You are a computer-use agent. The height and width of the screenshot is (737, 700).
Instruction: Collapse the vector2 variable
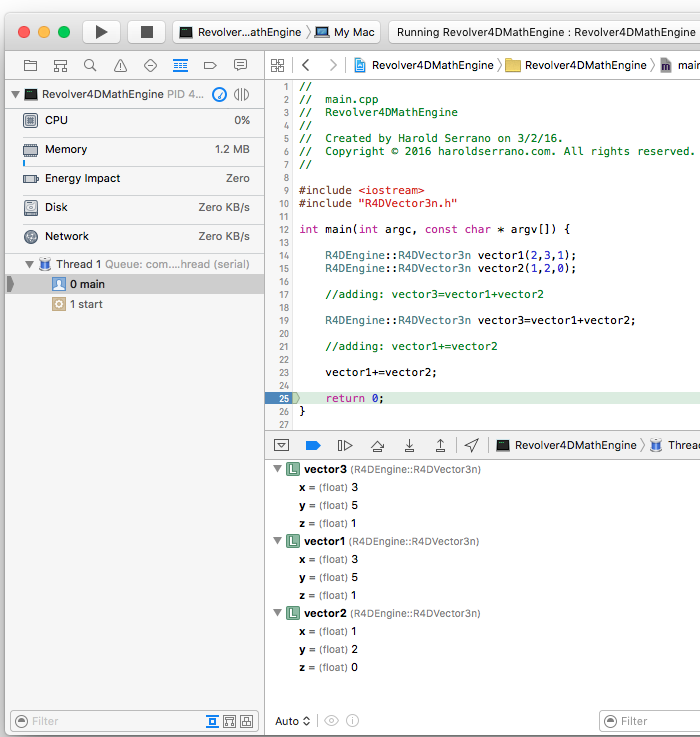(278, 612)
